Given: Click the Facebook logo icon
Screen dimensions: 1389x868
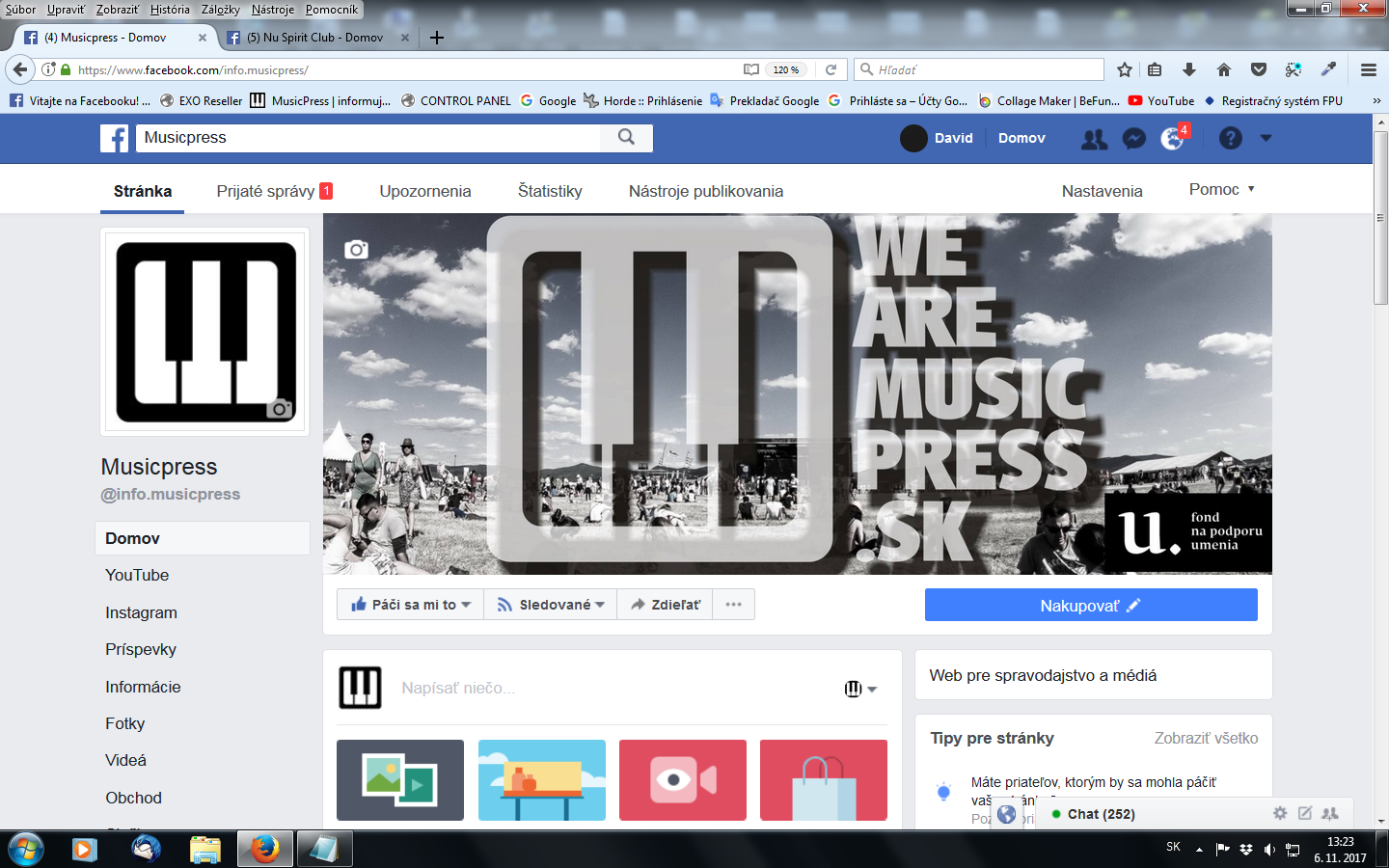Looking at the screenshot, I should pos(114,138).
